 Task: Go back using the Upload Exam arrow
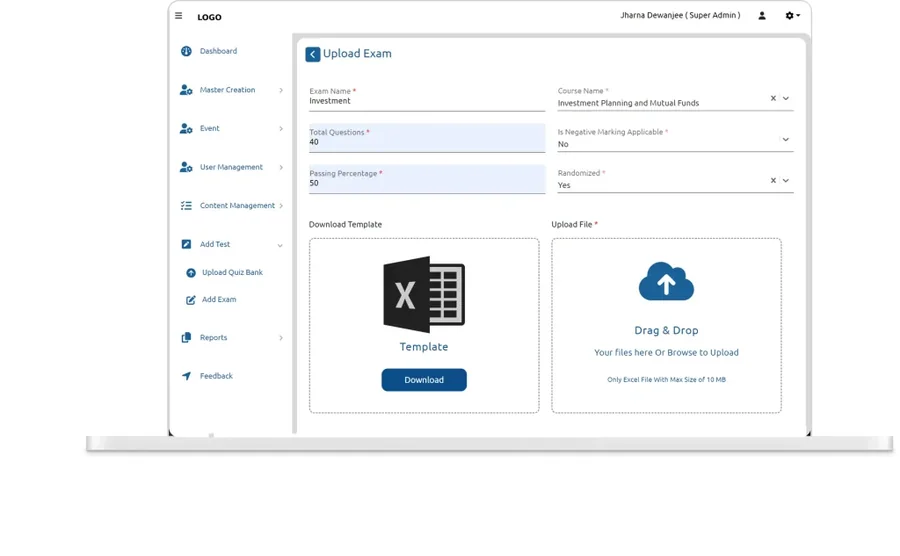(313, 55)
